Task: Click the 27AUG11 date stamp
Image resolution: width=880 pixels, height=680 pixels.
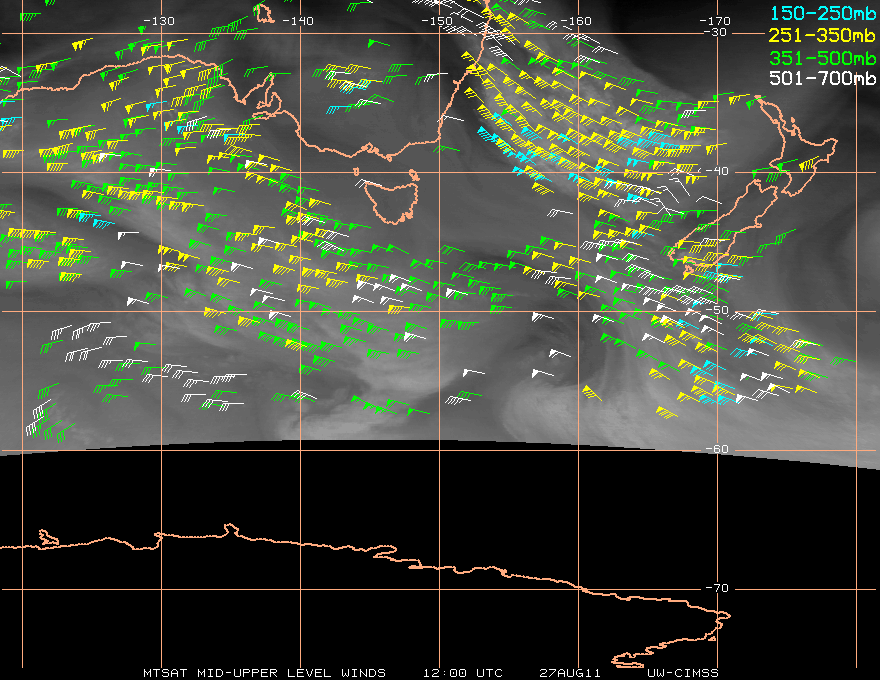Action: pyautogui.click(x=570, y=673)
